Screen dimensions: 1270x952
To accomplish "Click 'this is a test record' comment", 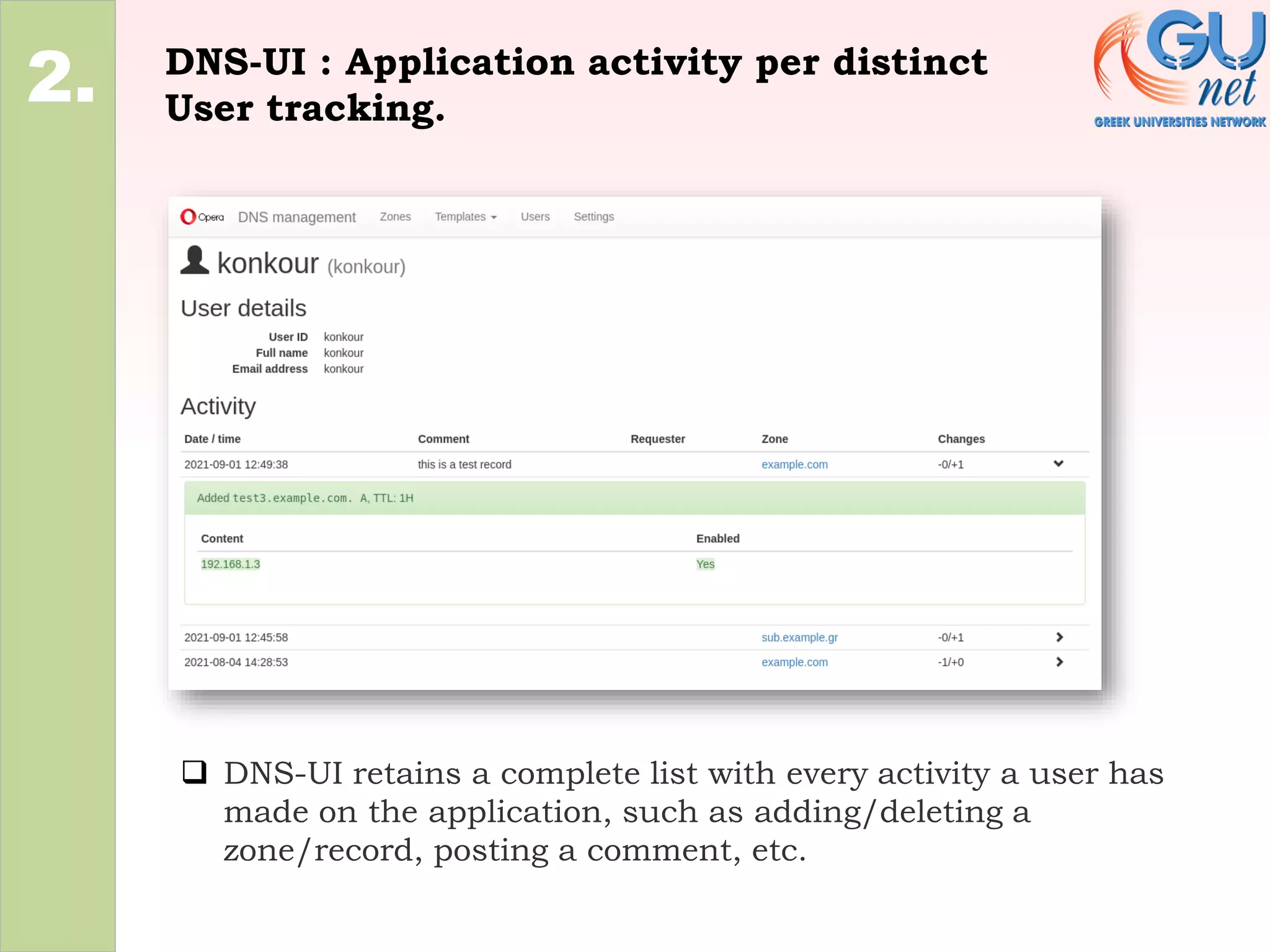I will [464, 464].
